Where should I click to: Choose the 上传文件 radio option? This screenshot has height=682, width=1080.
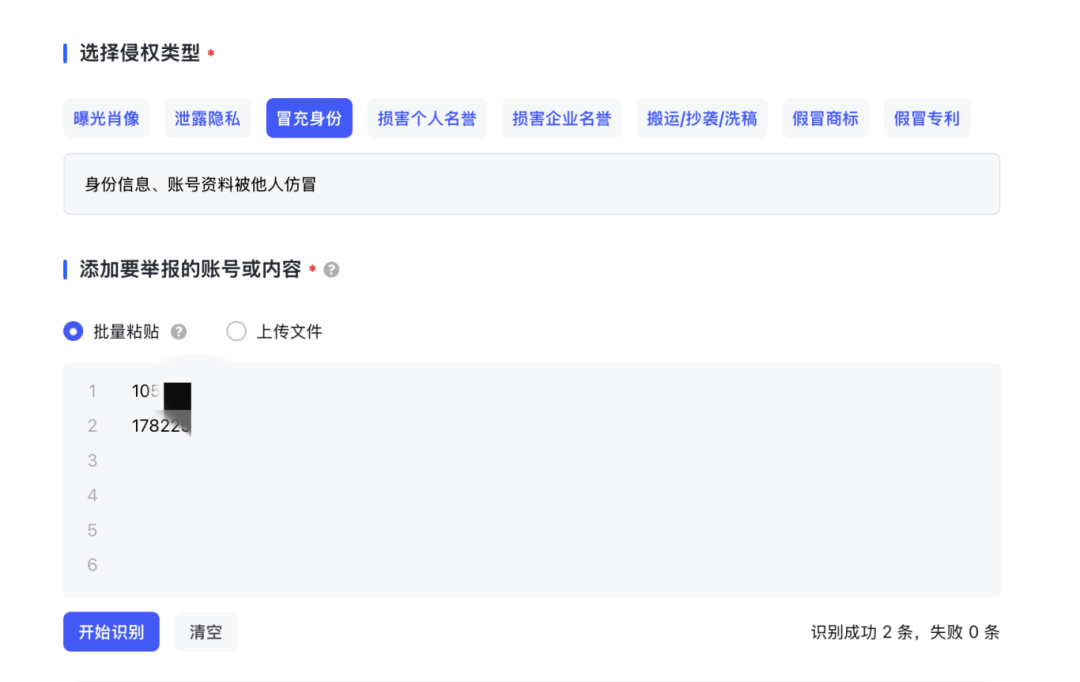(x=236, y=332)
